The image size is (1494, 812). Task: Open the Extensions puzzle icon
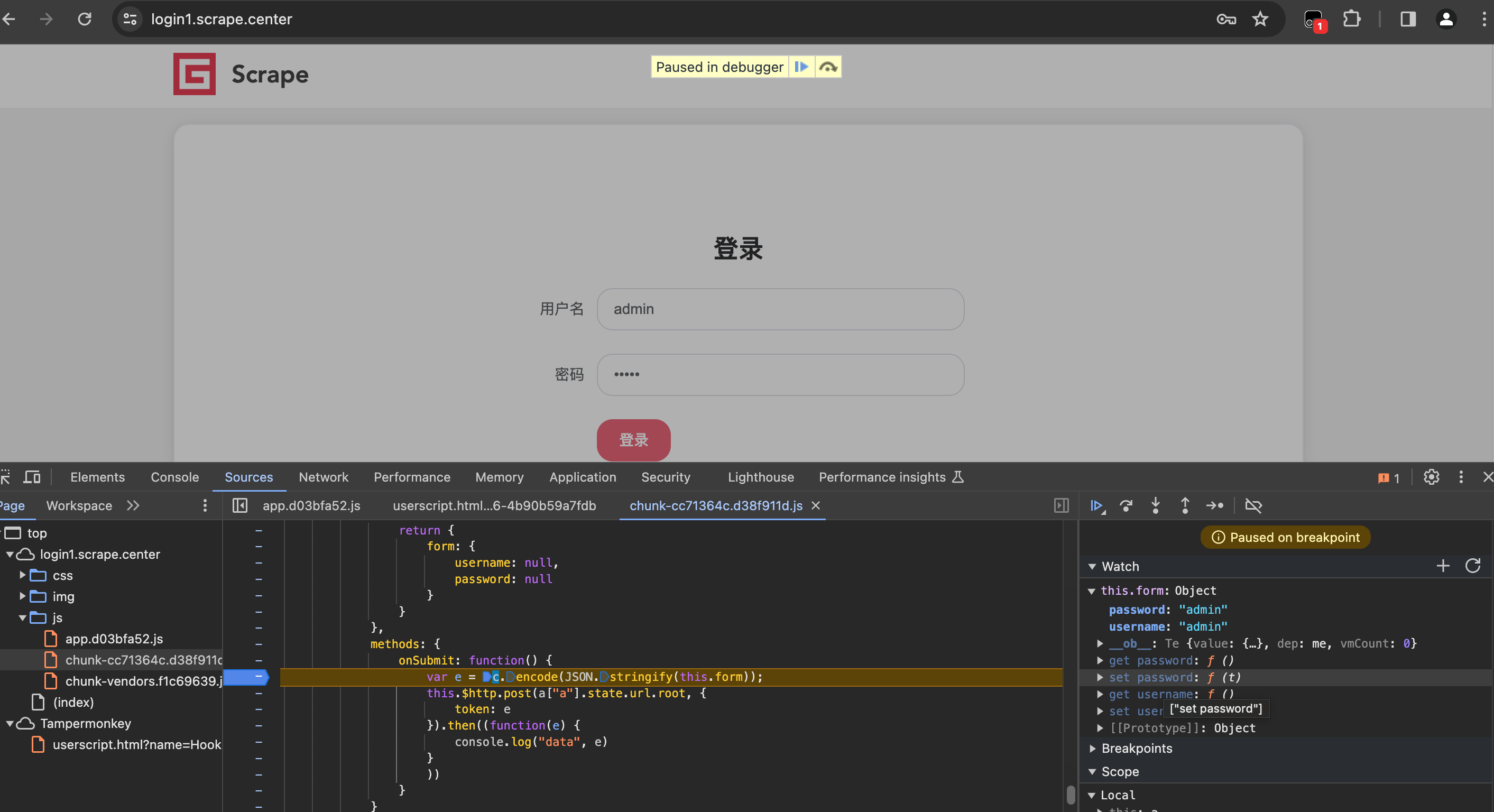[x=1351, y=19]
